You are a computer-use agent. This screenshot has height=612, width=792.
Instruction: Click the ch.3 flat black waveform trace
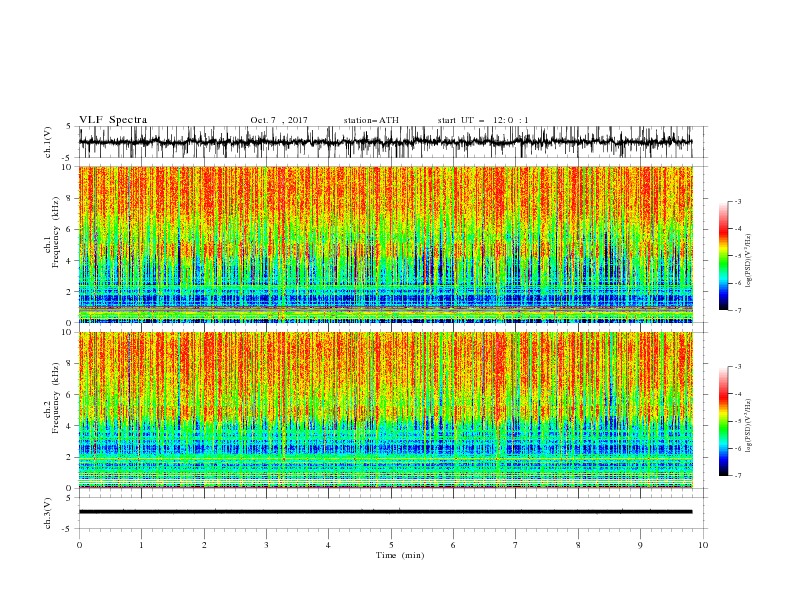pos(385,512)
